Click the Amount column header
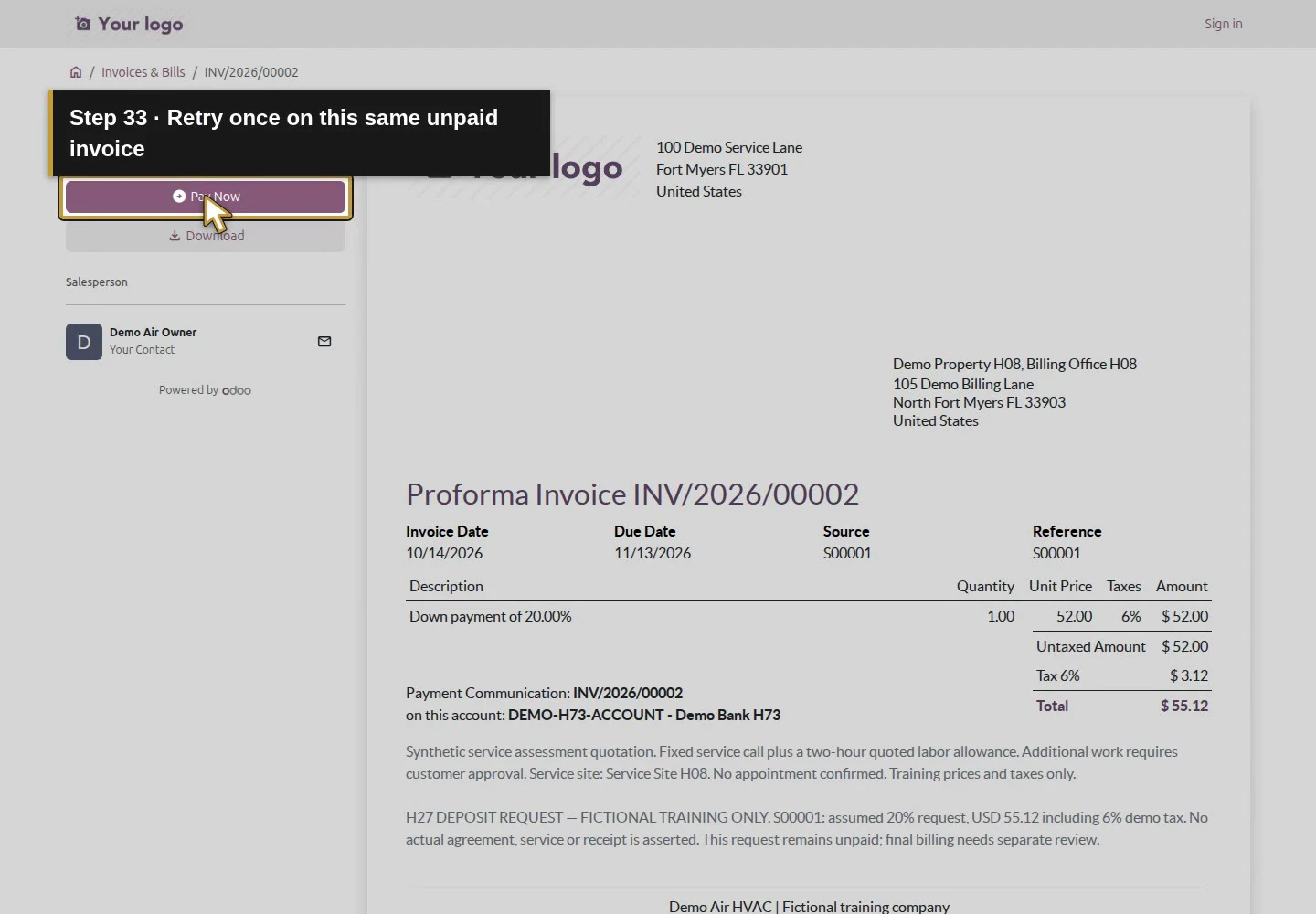The height and width of the screenshot is (914, 1316). point(1182,586)
